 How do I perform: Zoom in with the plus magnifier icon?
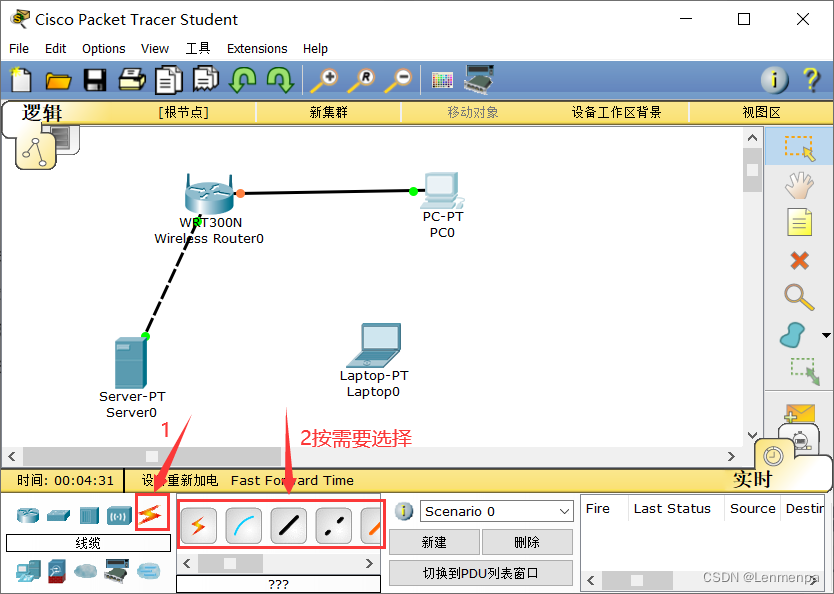pyautogui.click(x=324, y=80)
